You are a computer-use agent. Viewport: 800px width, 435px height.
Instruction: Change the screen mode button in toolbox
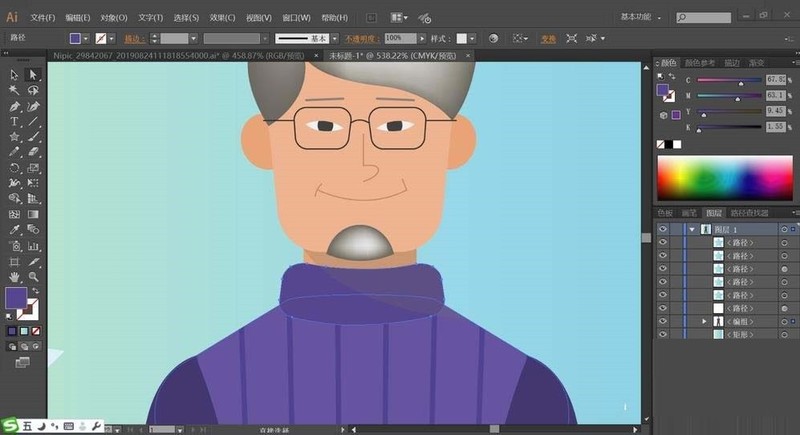[x=22, y=363]
